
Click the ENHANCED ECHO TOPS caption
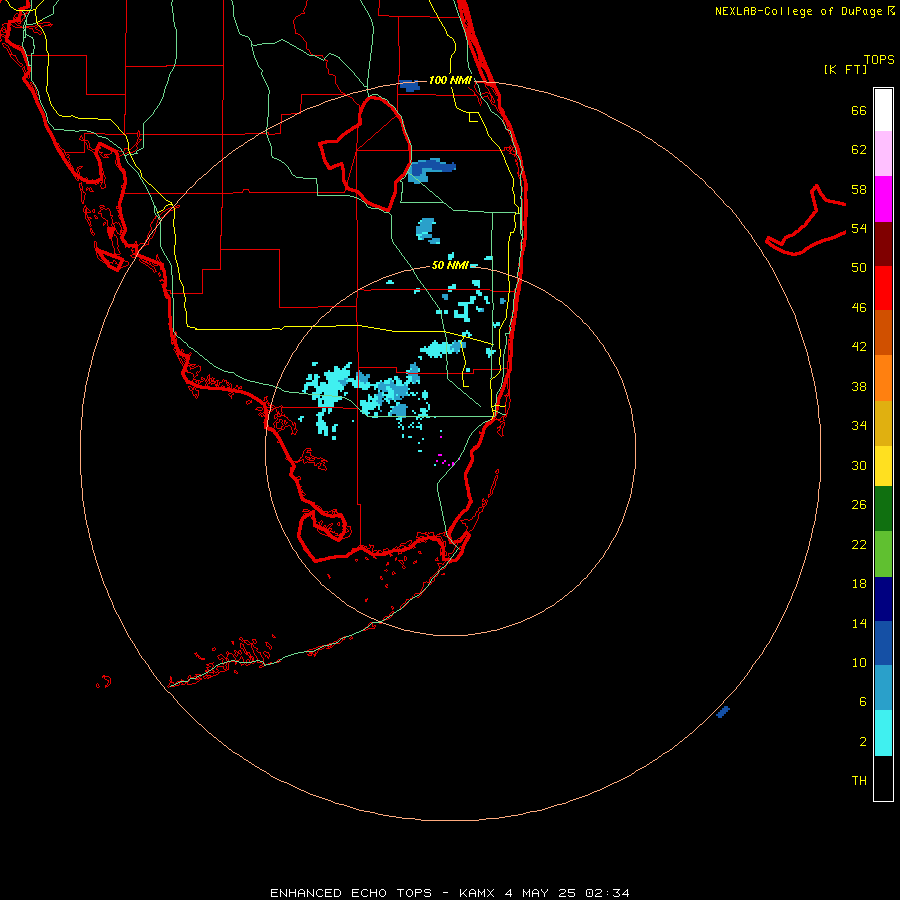tap(351, 893)
